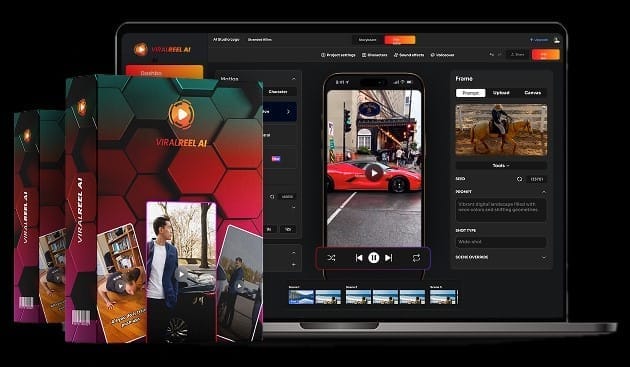The width and height of the screenshot is (630, 367).
Task: Select the Prompt tab
Action: pos(470,93)
